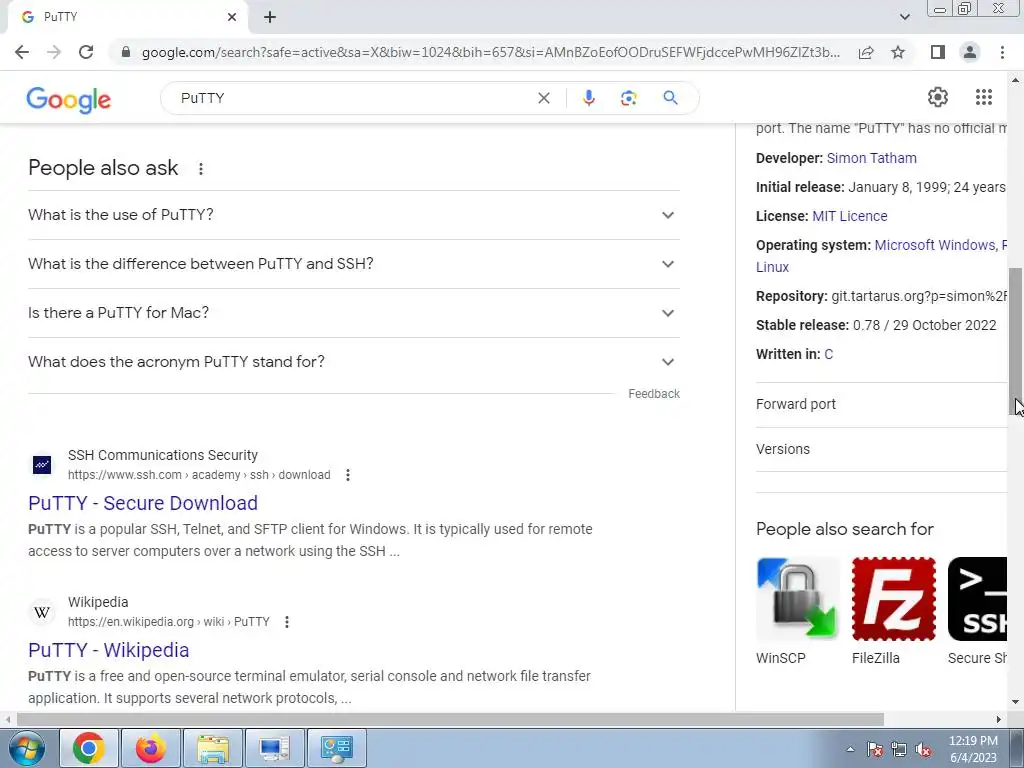Click the SSH Communications Security favicon
1024x768 pixels.
tap(42, 465)
